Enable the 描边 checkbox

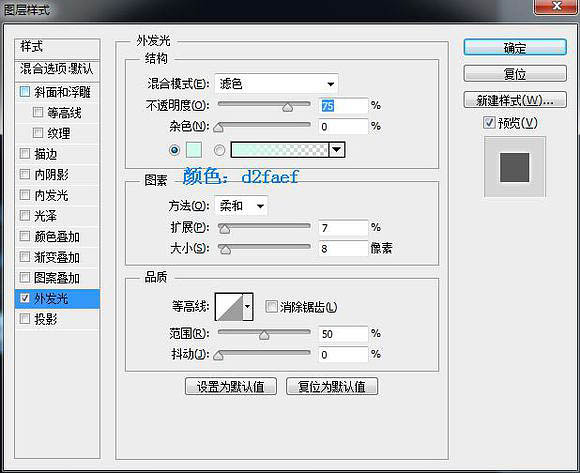25,153
